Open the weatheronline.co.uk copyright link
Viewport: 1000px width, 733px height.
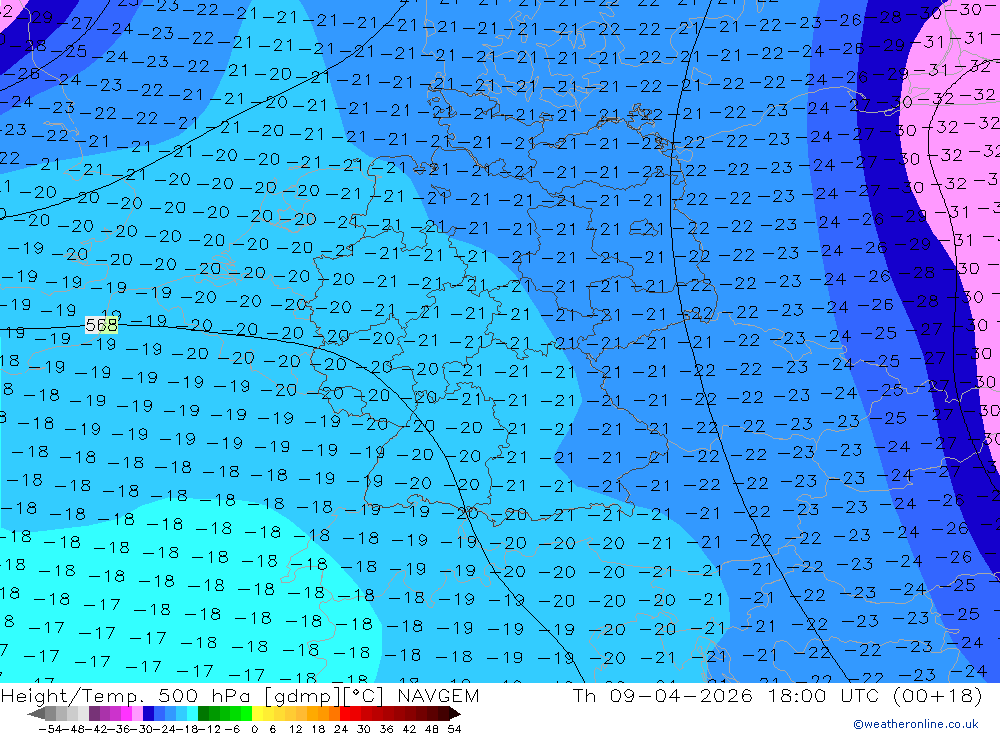(x=916, y=724)
